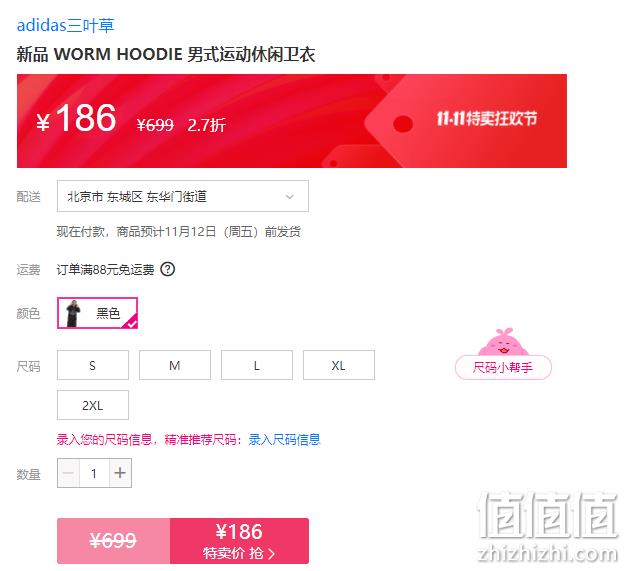Viewport: 627px width, 571px height.
Task: Open the adidas三叶草 brand link
Action: (x=66, y=26)
